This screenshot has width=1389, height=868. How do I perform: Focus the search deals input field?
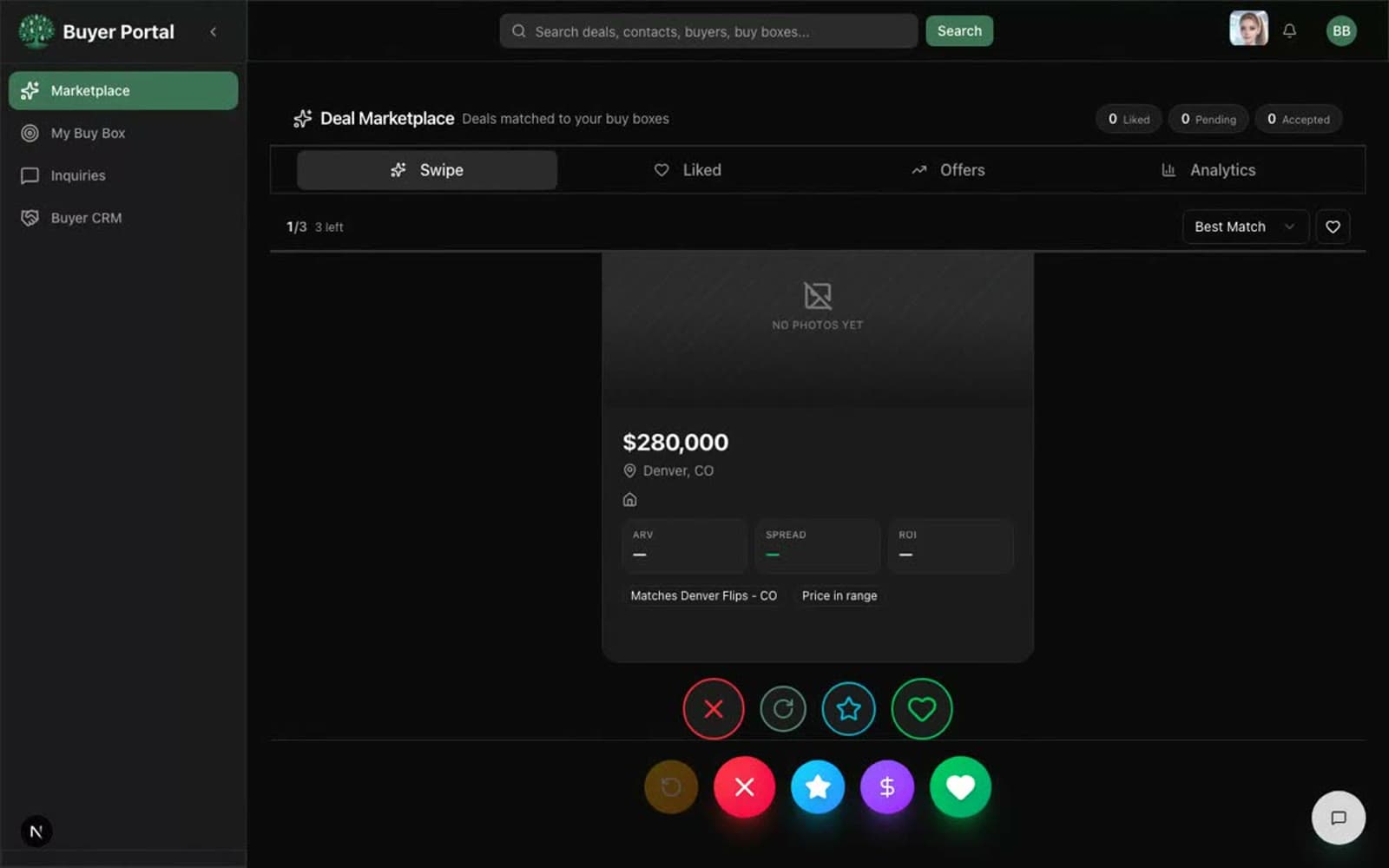click(708, 31)
